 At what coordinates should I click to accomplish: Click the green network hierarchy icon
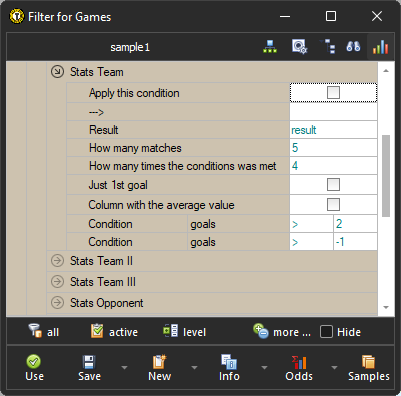[270, 47]
